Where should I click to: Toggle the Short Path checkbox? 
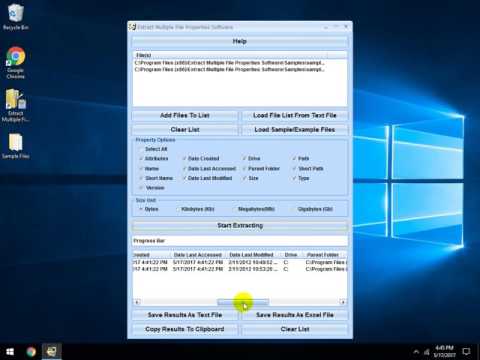(294, 169)
